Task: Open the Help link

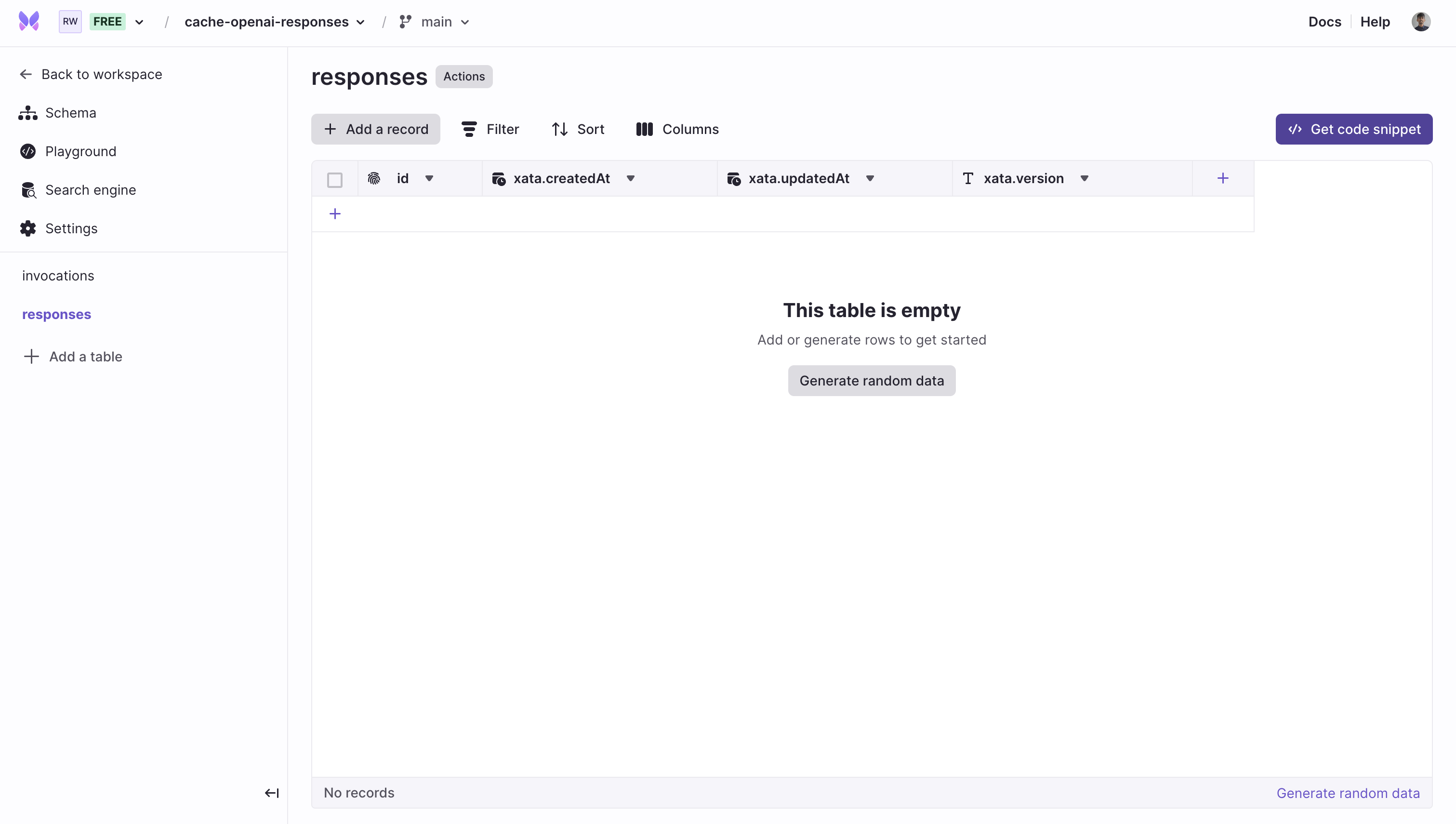Action: coord(1375,22)
